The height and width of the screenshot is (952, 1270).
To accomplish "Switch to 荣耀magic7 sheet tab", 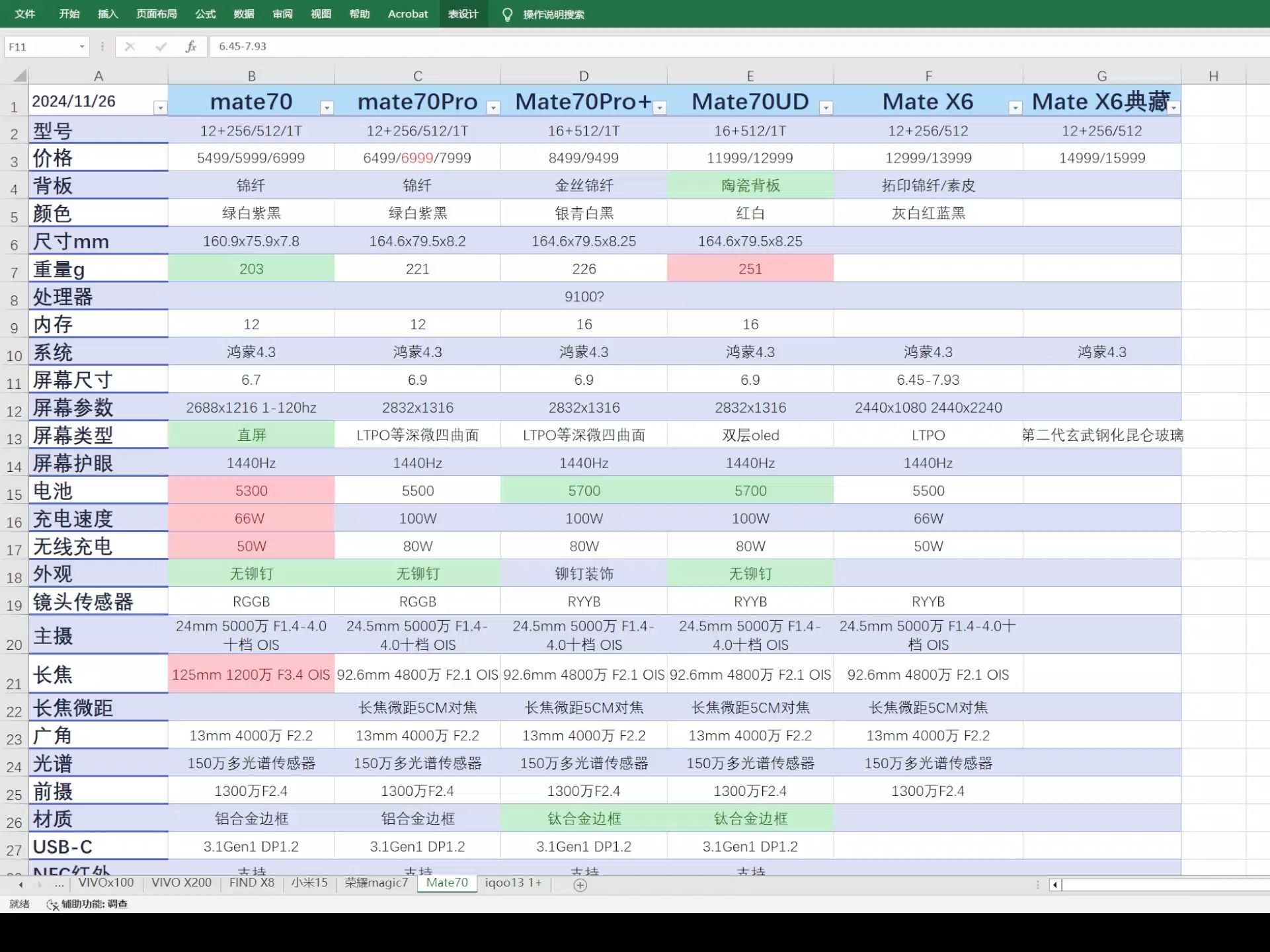I will pyautogui.click(x=376, y=883).
